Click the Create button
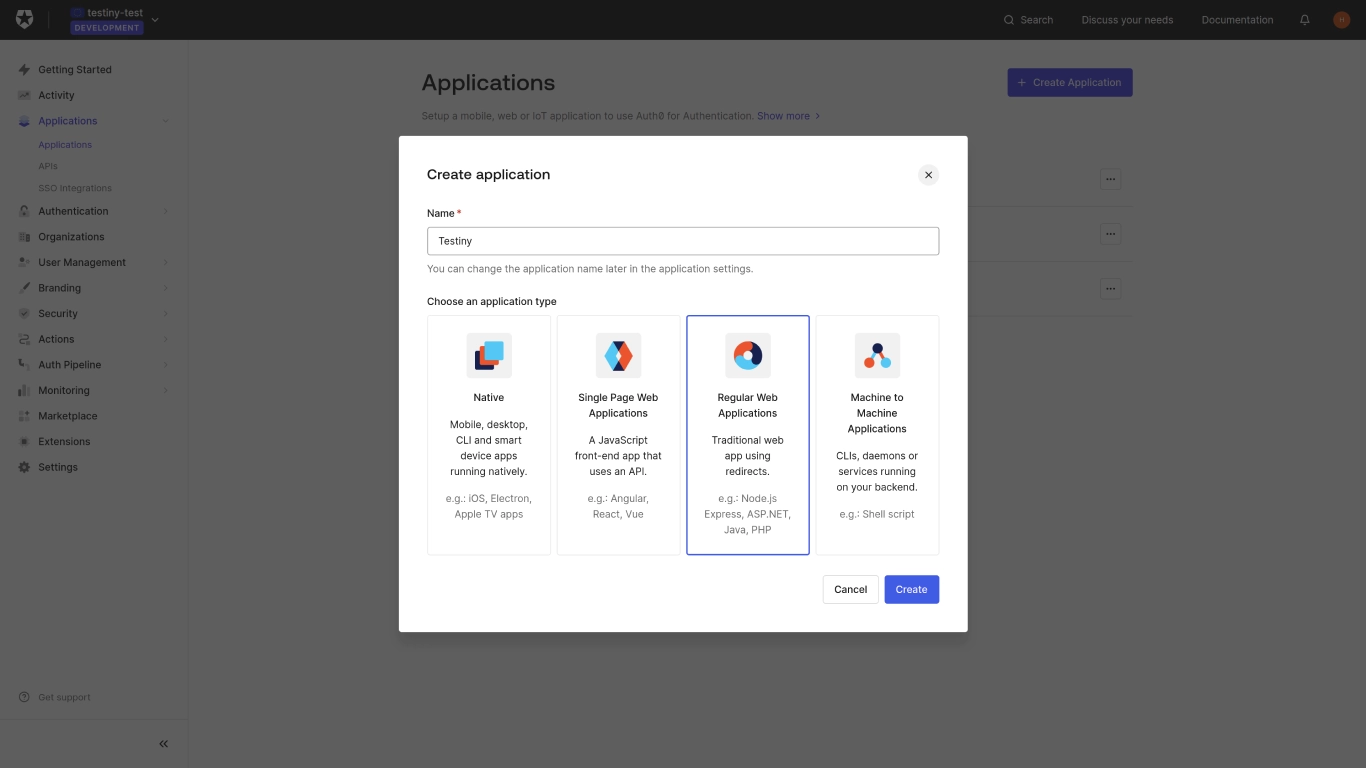This screenshot has width=1366, height=769. [x=911, y=589]
